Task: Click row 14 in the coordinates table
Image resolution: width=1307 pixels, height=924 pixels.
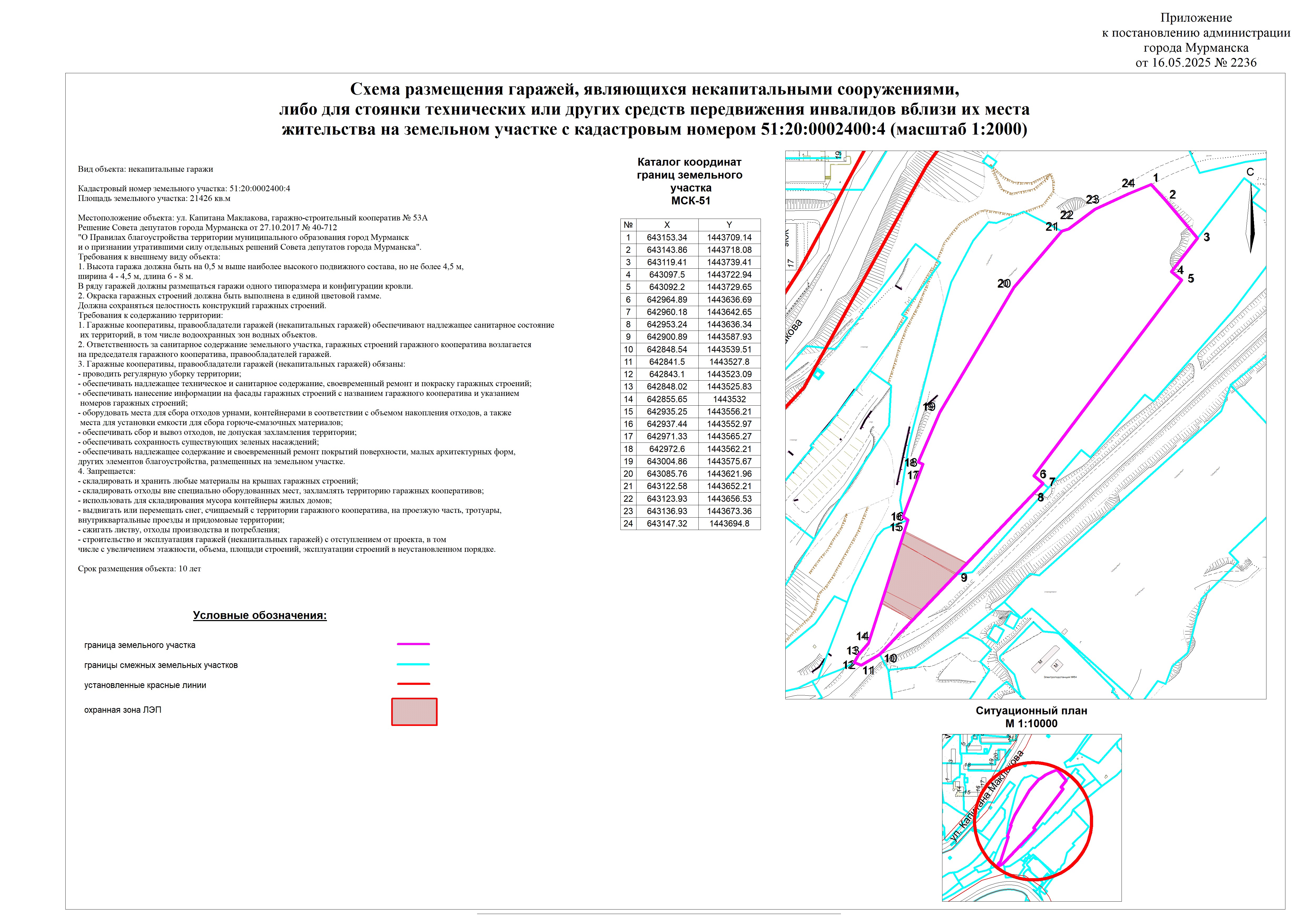Action: (x=690, y=399)
